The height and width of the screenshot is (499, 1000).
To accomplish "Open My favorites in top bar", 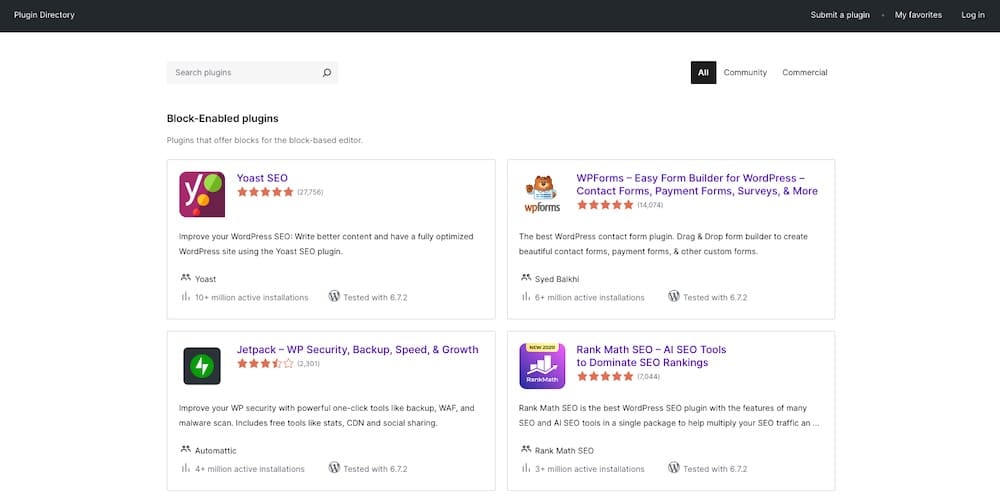I will click(918, 15).
